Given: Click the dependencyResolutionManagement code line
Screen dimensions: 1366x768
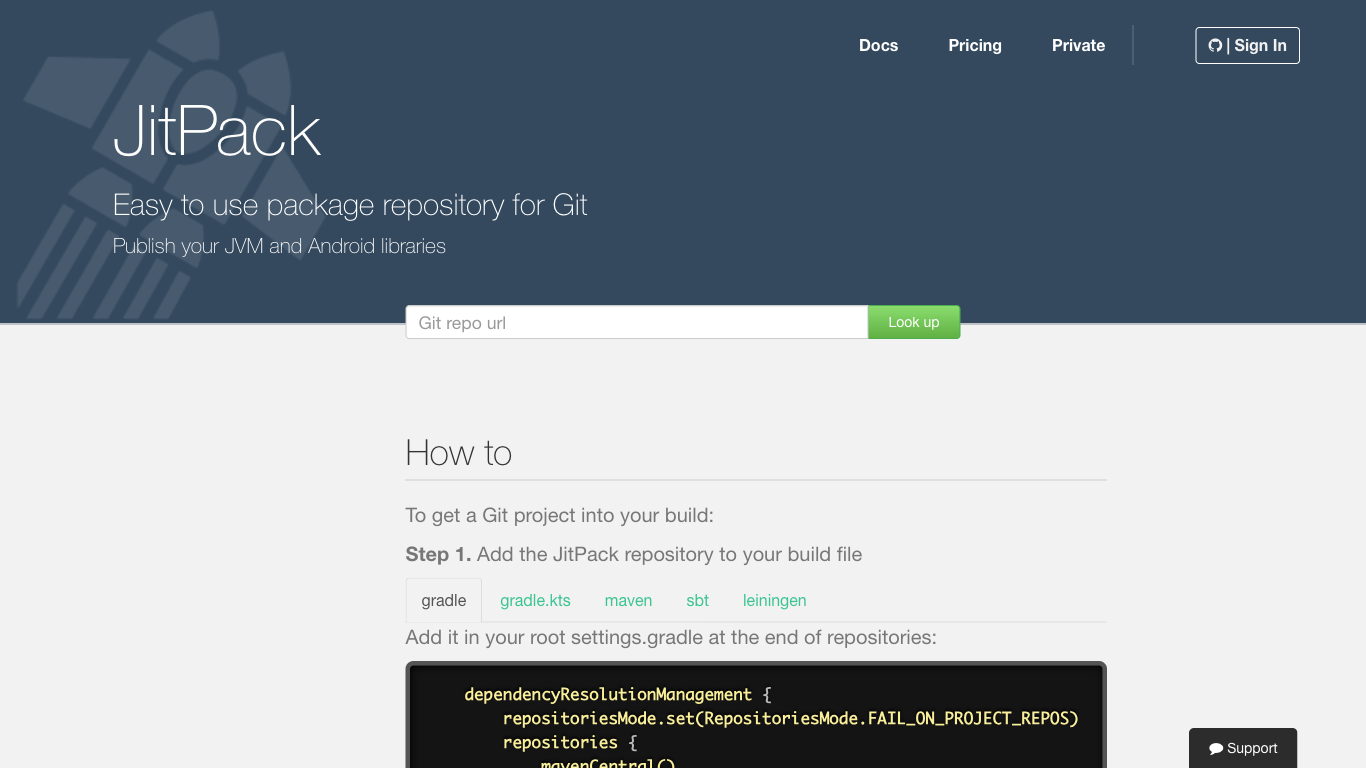Looking at the screenshot, I should click(618, 694).
